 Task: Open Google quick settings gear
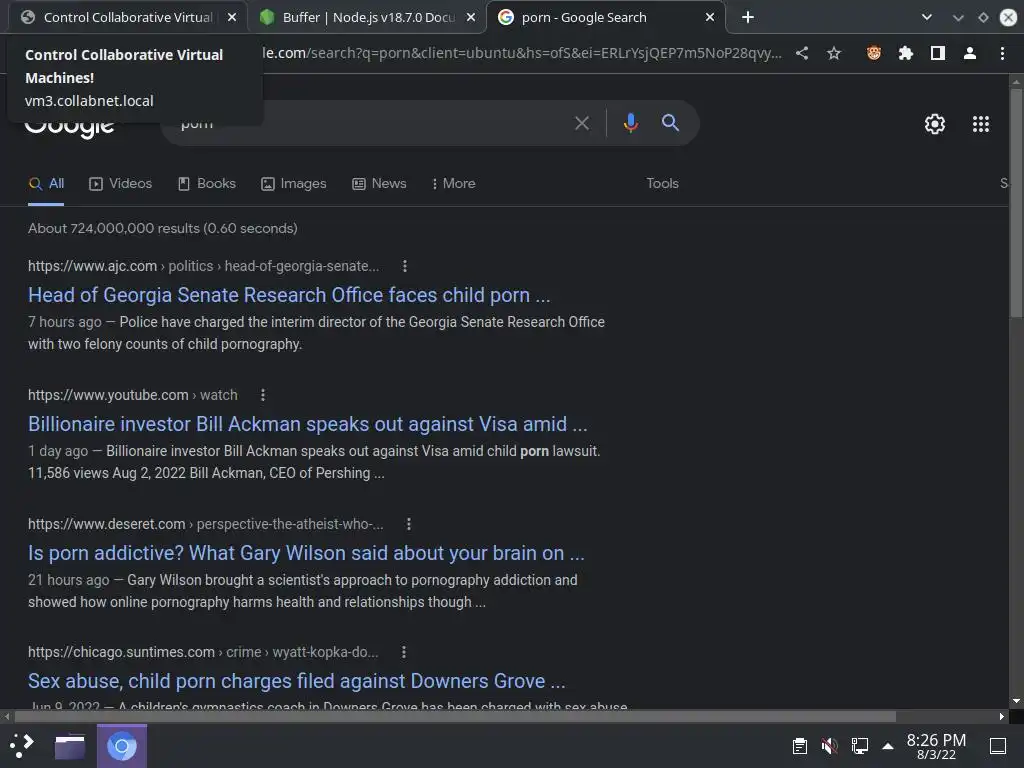pyautogui.click(x=935, y=124)
